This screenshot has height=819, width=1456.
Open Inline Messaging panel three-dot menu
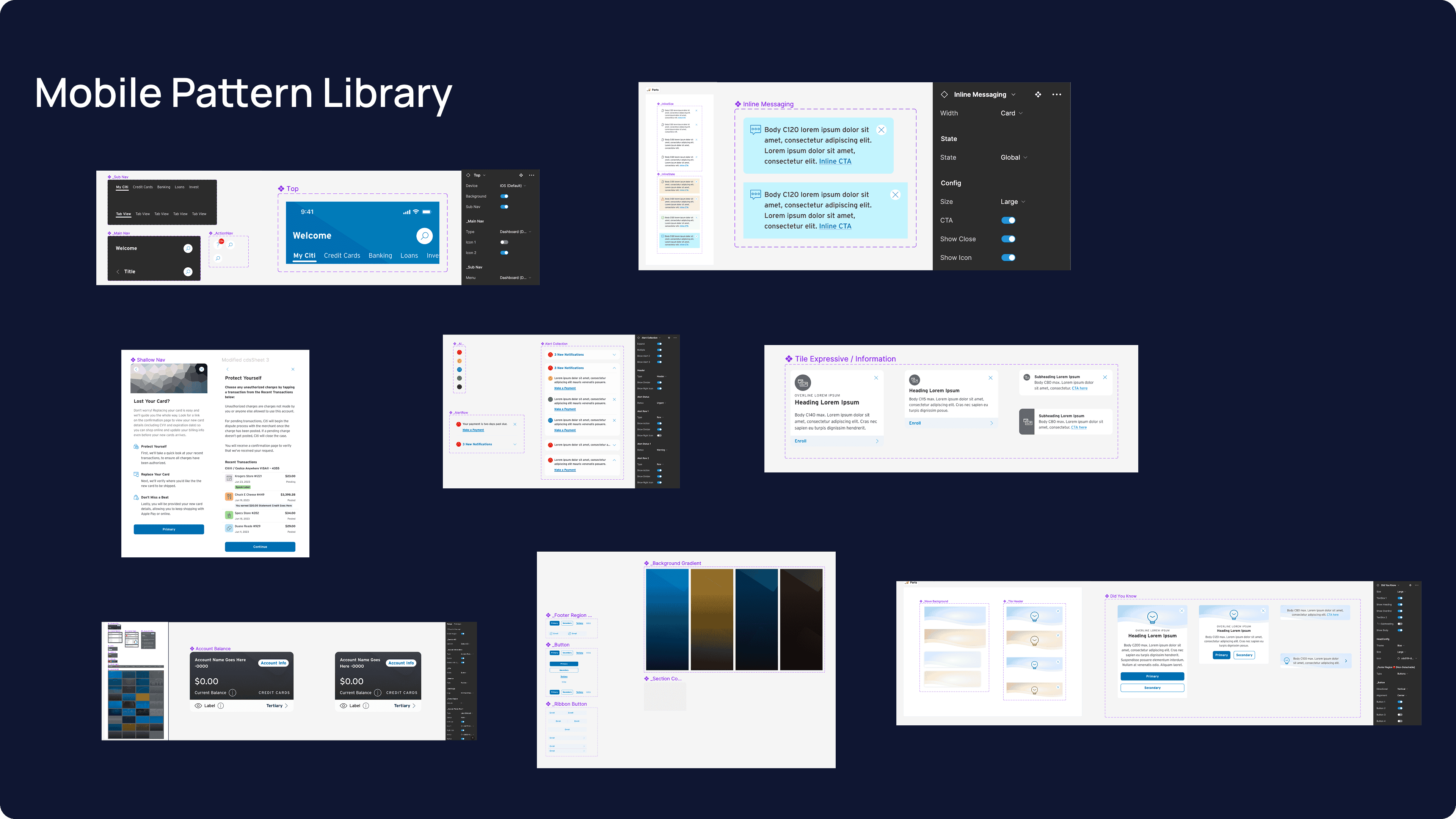pos(1056,94)
